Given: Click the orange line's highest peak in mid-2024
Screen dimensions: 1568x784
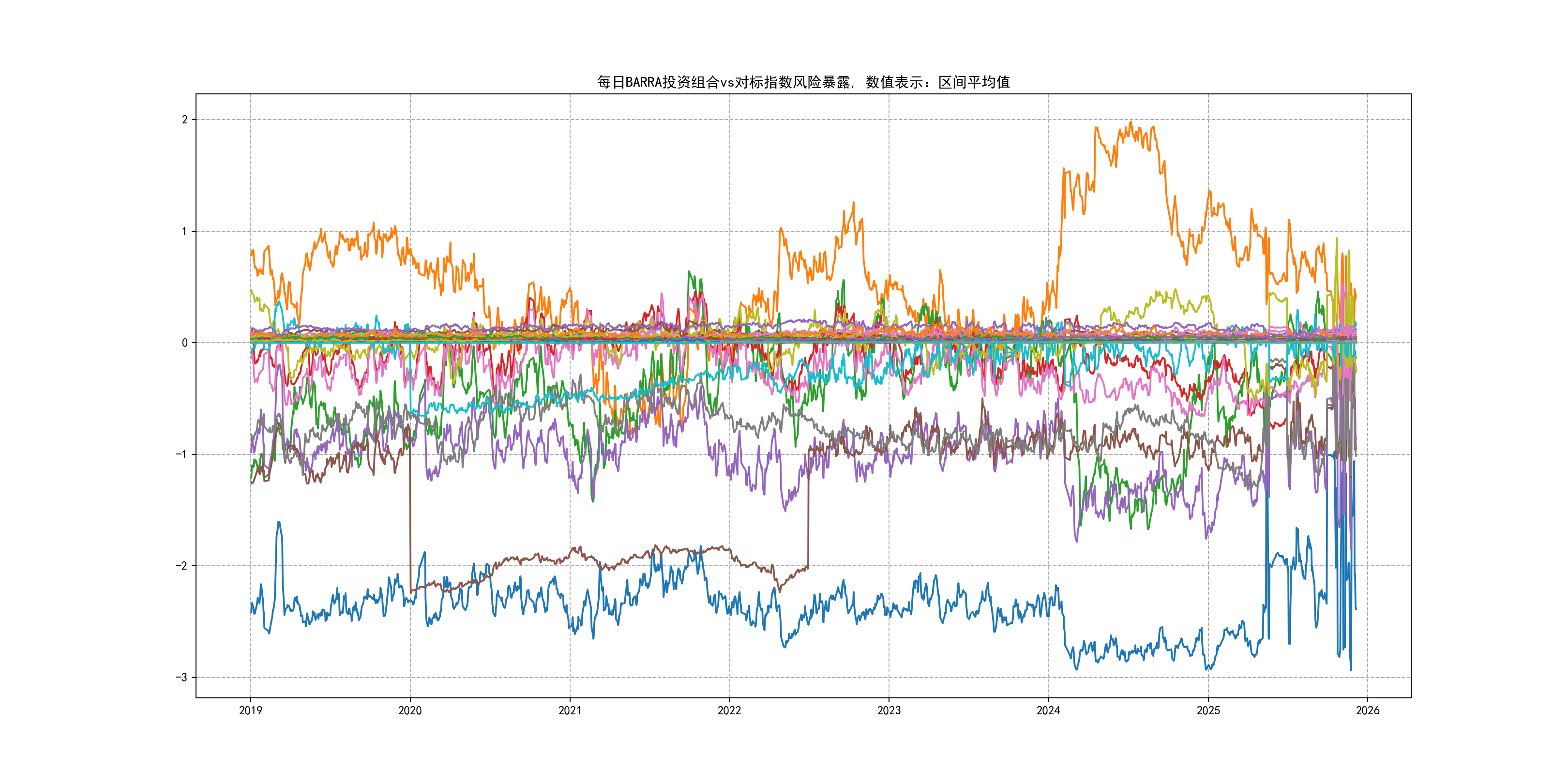Looking at the screenshot, I should (x=1131, y=123).
